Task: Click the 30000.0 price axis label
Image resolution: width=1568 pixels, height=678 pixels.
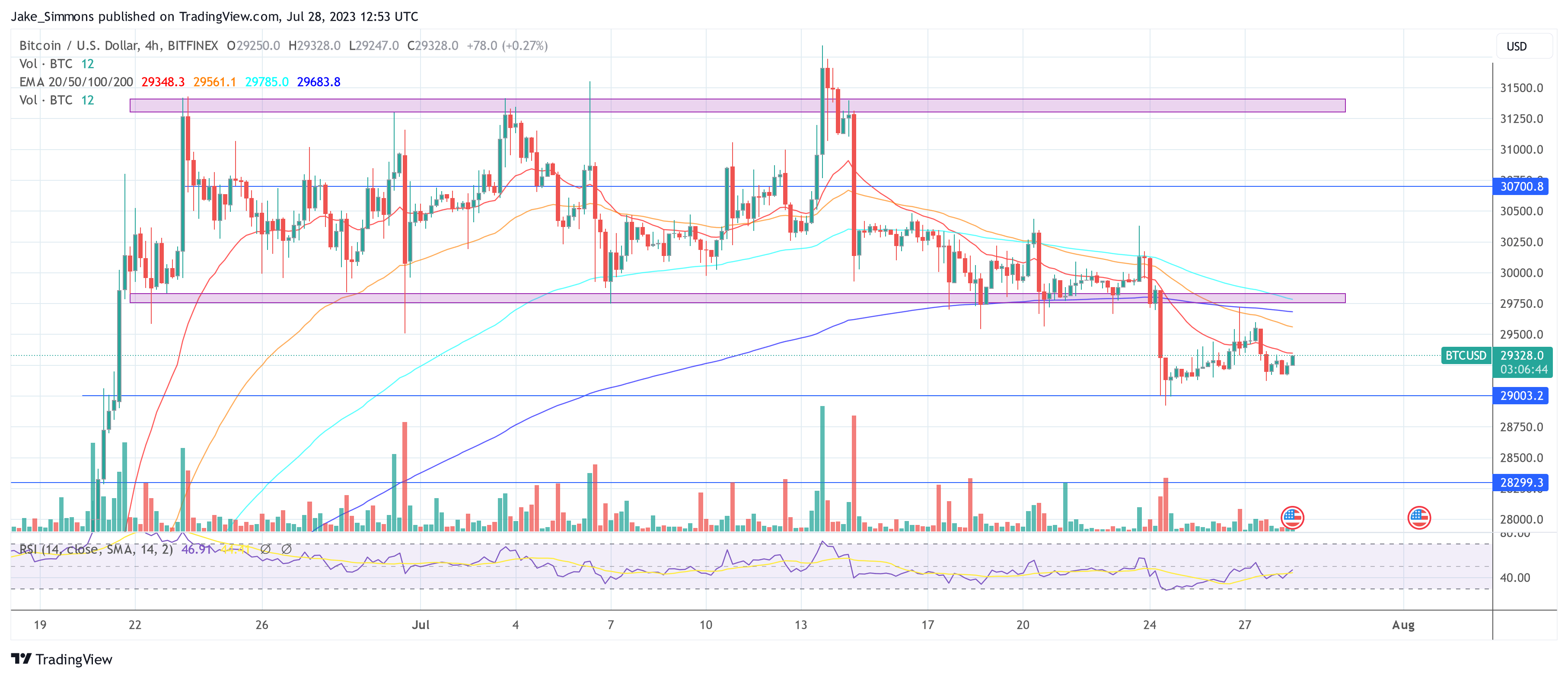Action: pos(1521,273)
